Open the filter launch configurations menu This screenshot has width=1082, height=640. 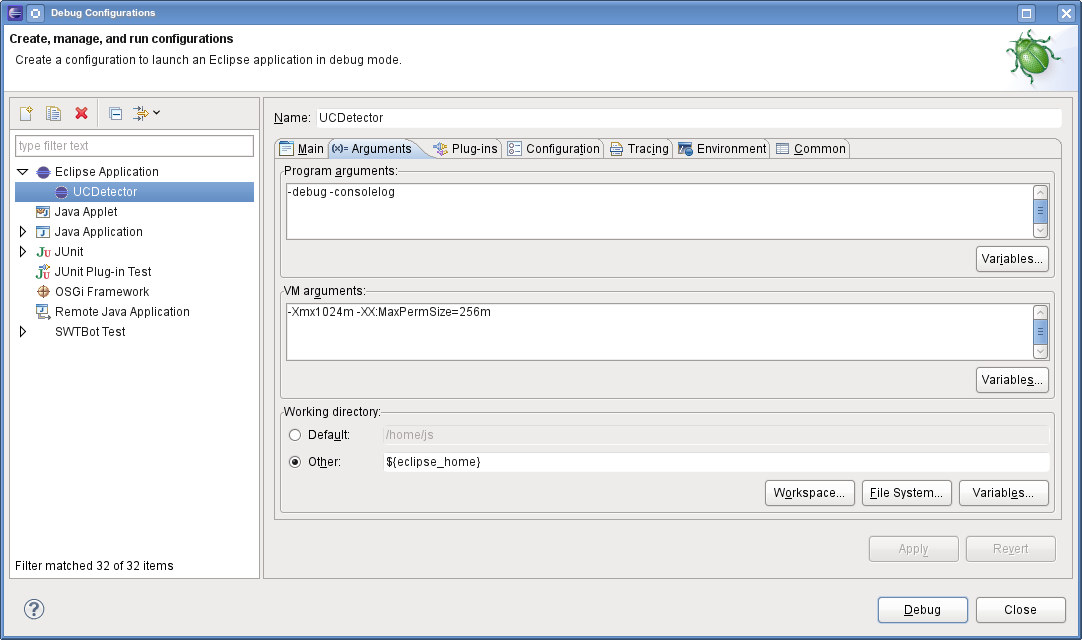coord(146,113)
